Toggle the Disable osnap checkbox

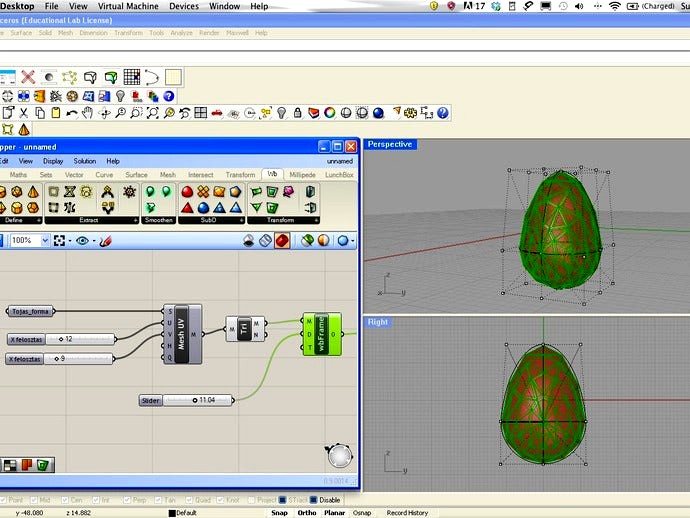313,500
